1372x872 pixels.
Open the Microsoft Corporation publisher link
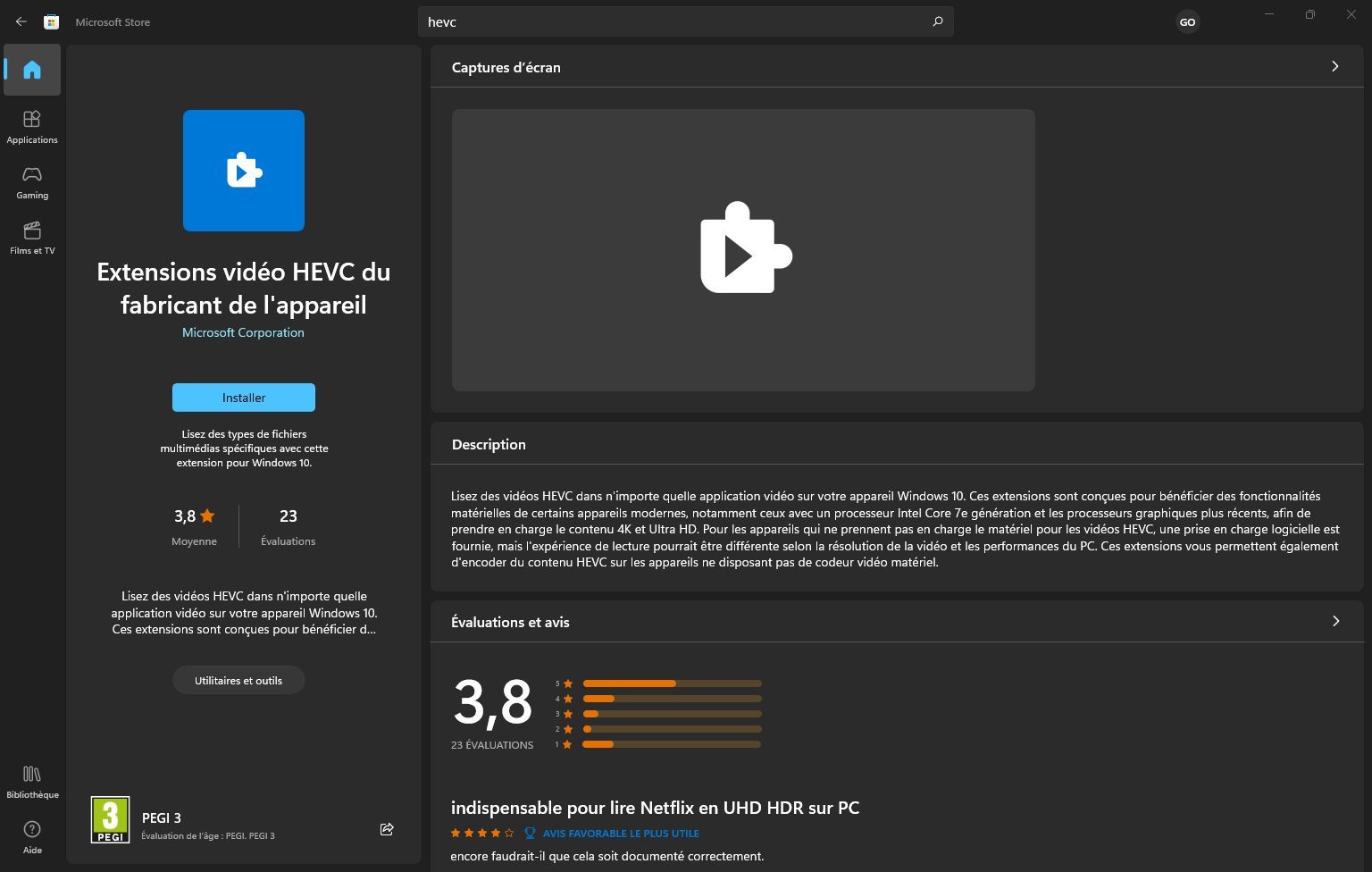coord(243,332)
